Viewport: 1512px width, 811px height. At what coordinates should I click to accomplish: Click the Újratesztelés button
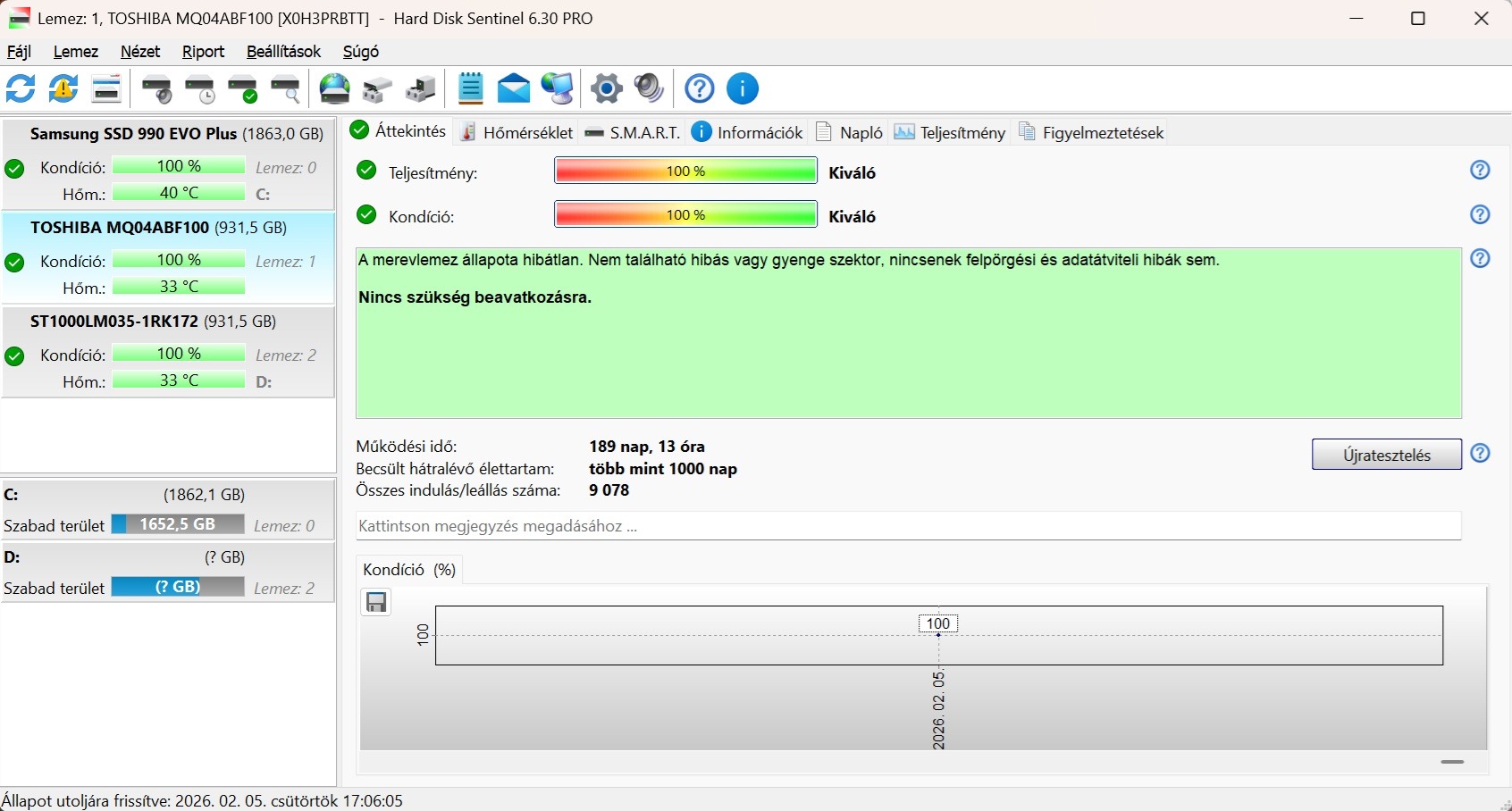point(1387,455)
